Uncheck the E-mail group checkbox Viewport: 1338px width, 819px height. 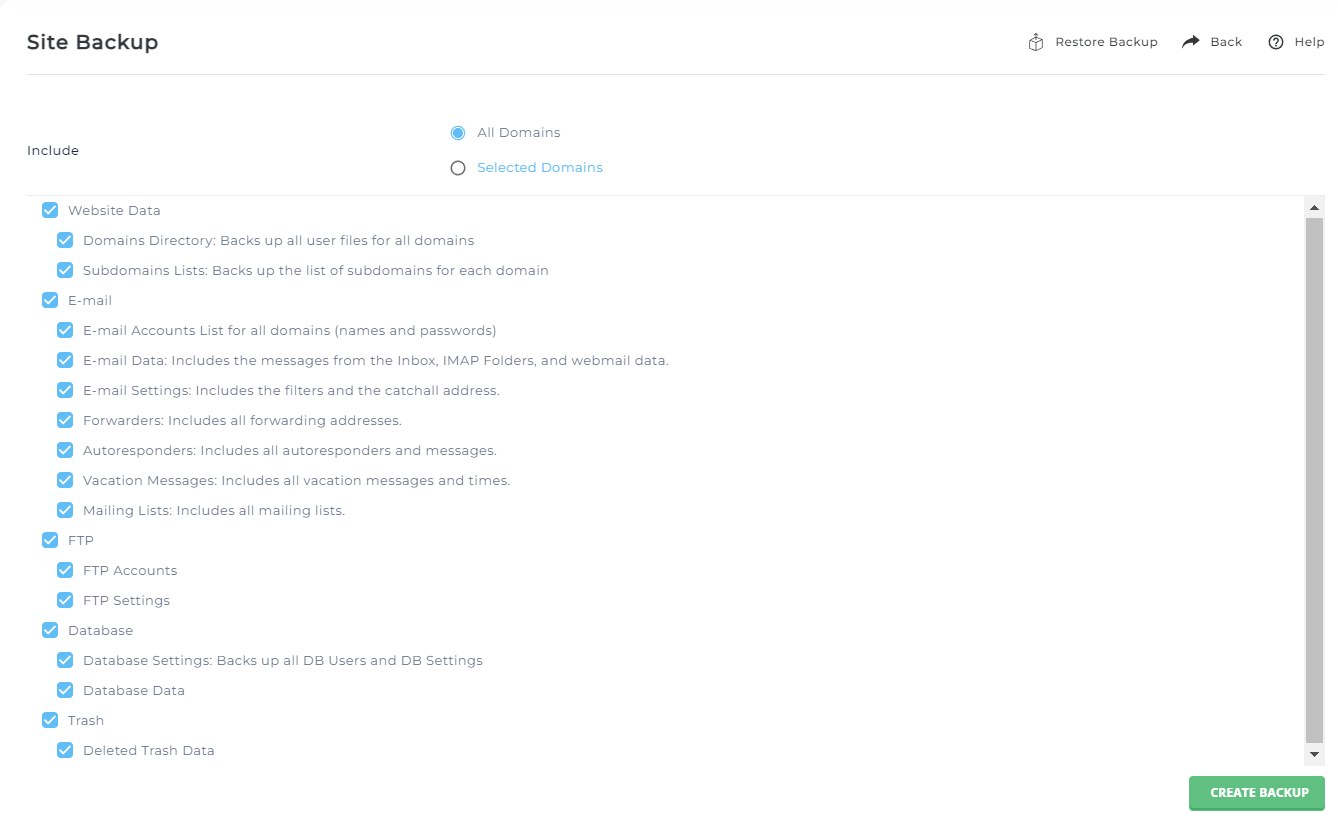pos(50,300)
